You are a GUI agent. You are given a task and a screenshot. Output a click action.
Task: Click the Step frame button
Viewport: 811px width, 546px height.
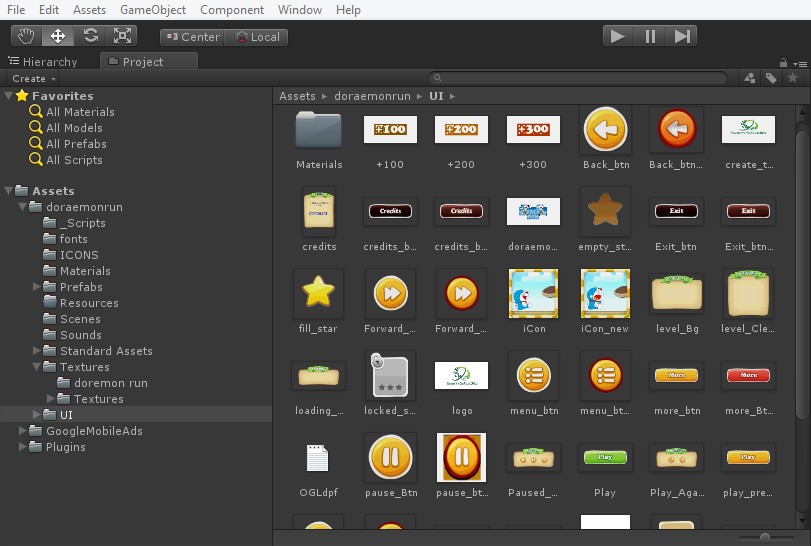point(682,36)
